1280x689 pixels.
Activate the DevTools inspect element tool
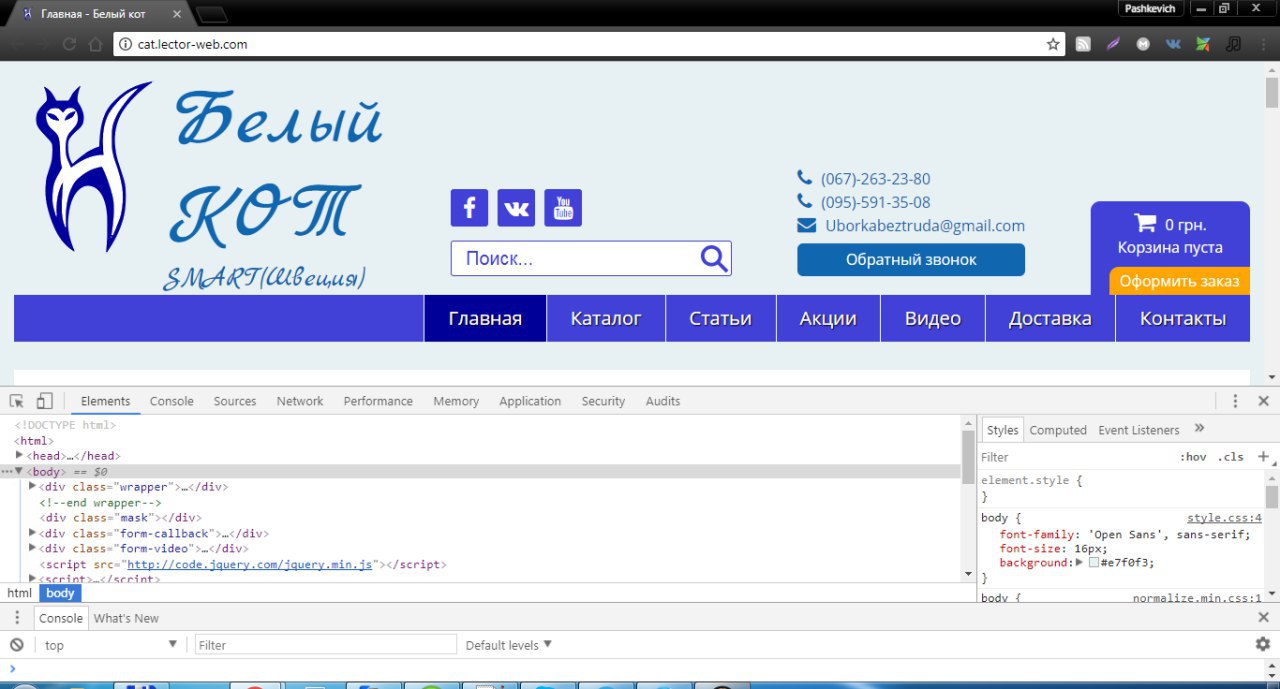pyautogui.click(x=16, y=401)
